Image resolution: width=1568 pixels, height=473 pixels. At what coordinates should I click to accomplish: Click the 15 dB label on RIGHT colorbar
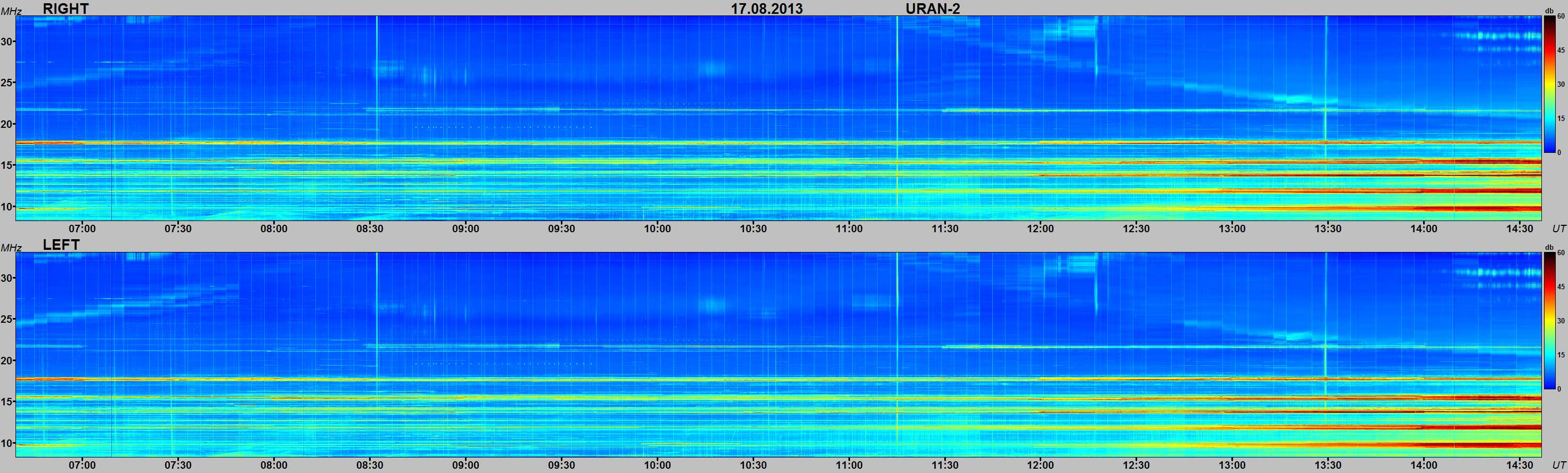click(x=1561, y=119)
